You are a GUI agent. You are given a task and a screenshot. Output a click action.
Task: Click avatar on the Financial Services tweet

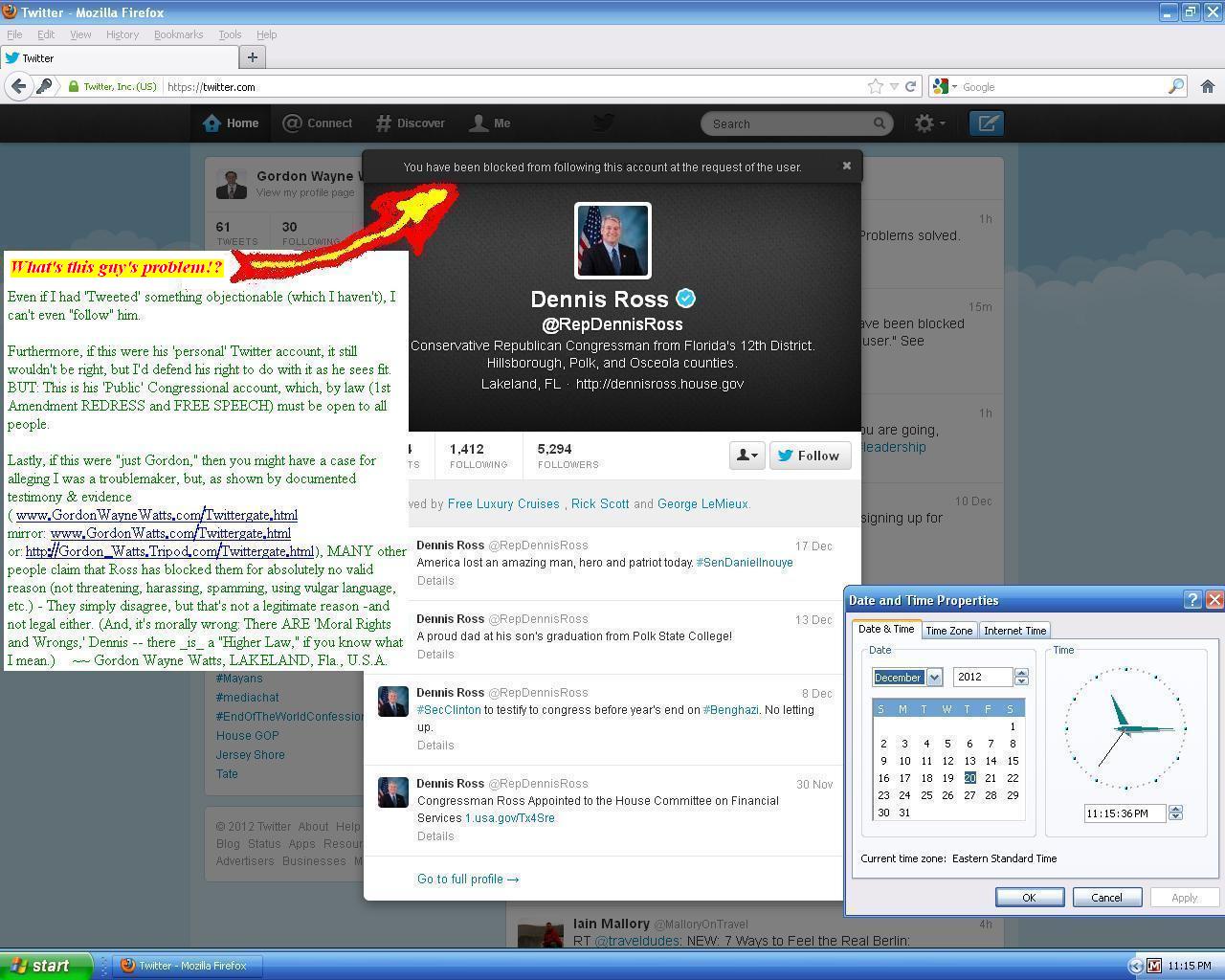(x=393, y=792)
